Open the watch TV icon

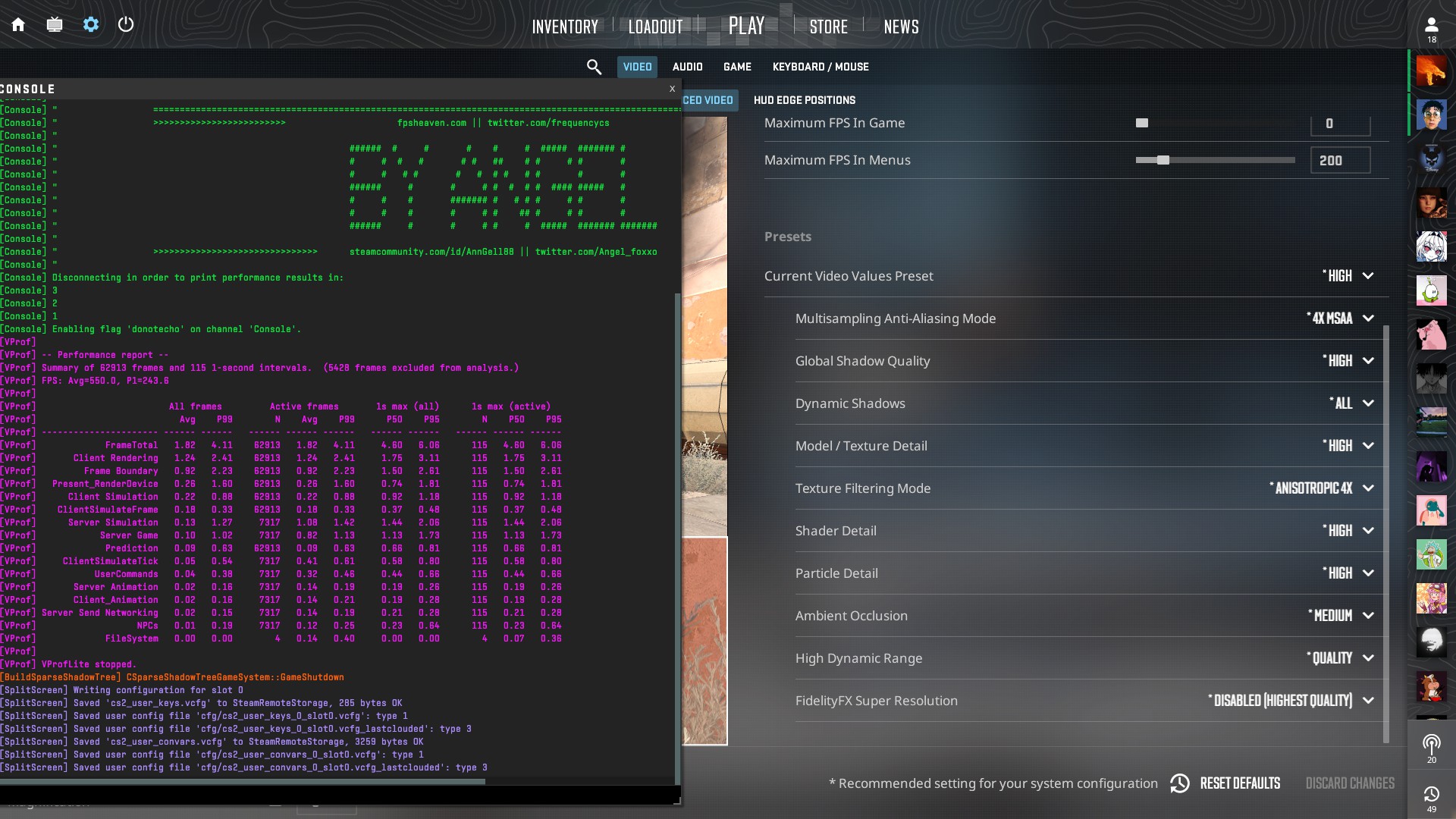[x=55, y=25]
